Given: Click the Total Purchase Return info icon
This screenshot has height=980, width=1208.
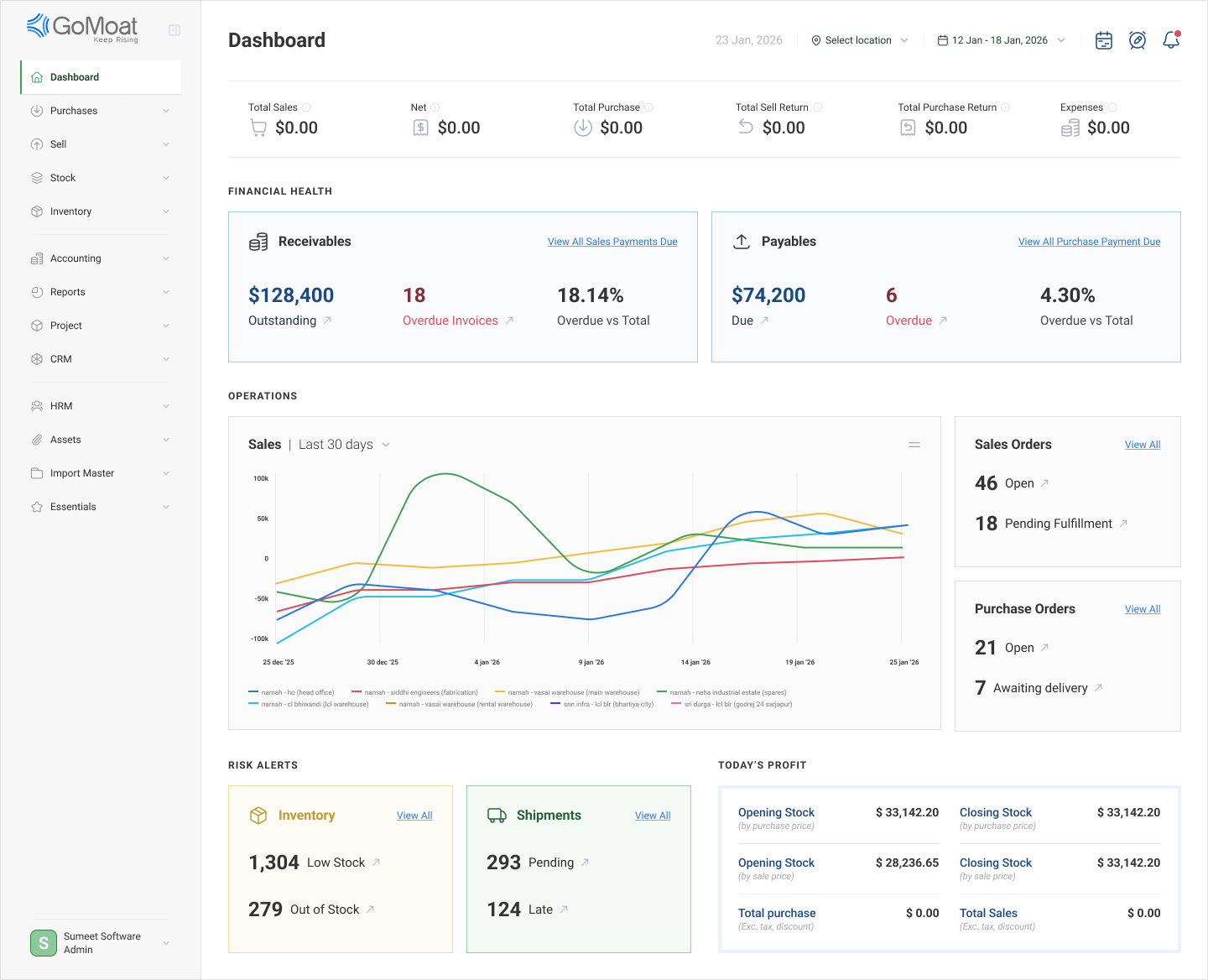Looking at the screenshot, I should [1006, 107].
